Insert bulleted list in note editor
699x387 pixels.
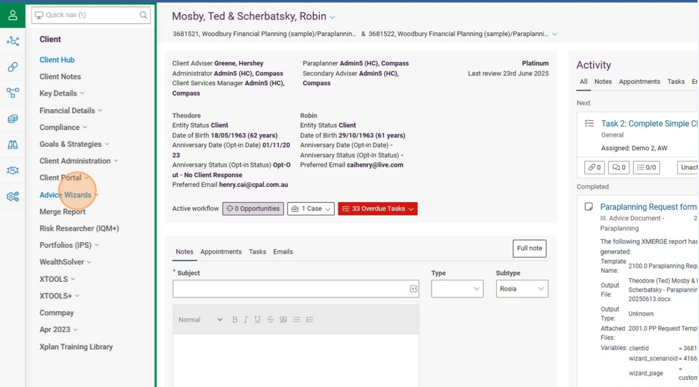click(296, 320)
